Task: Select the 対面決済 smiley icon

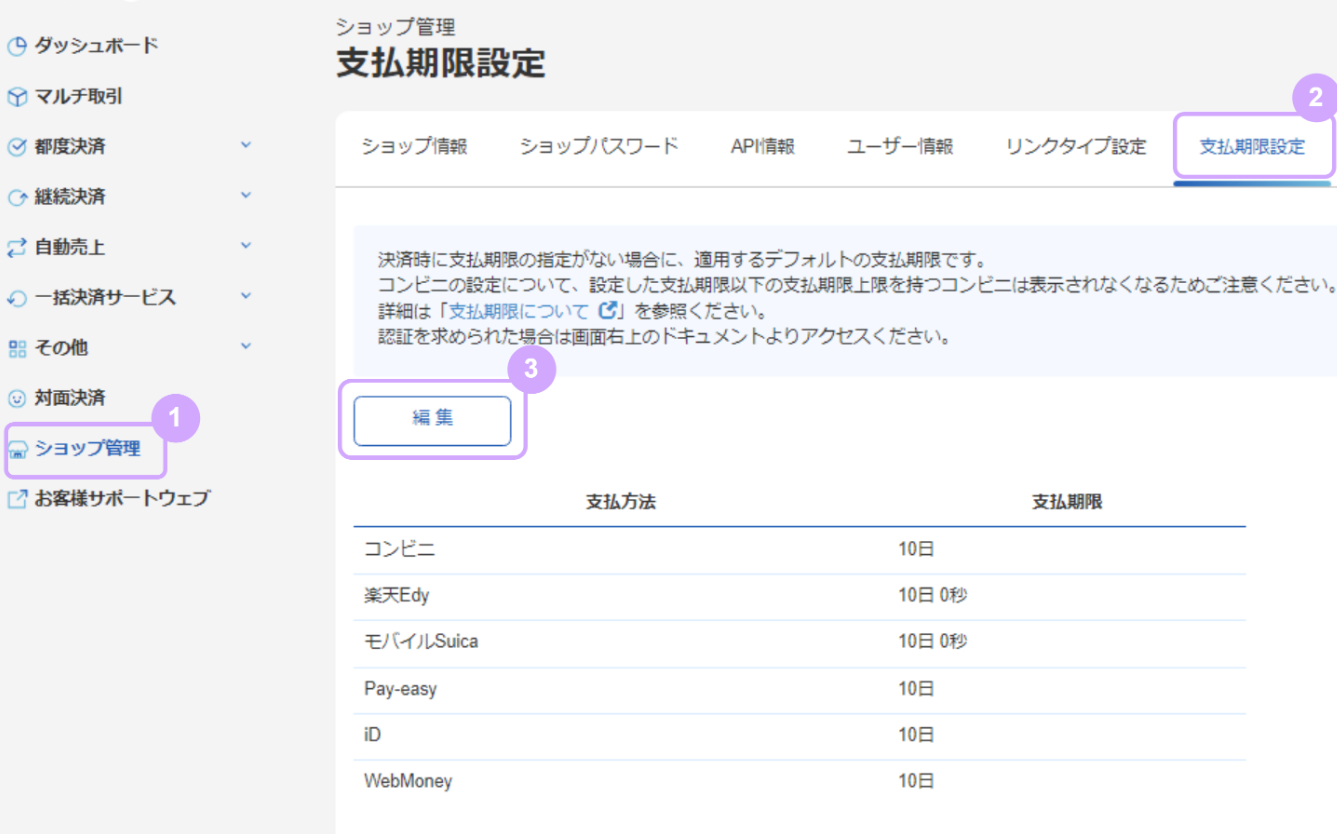Action: click(x=17, y=397)
